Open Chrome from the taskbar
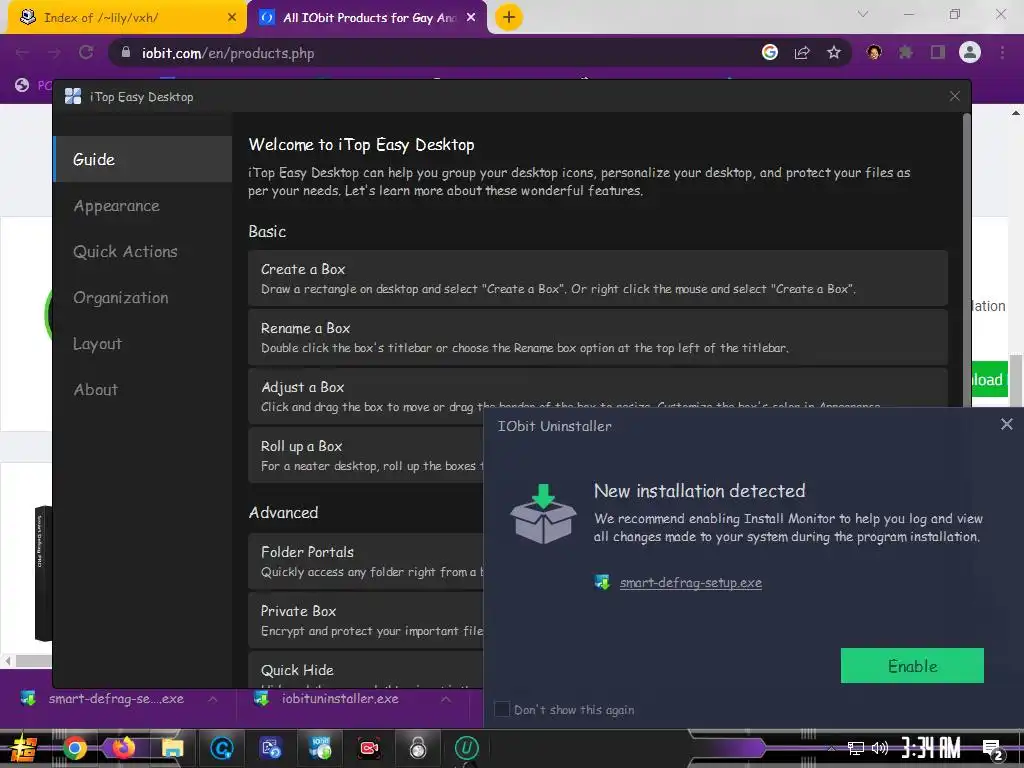 point(74,748)
